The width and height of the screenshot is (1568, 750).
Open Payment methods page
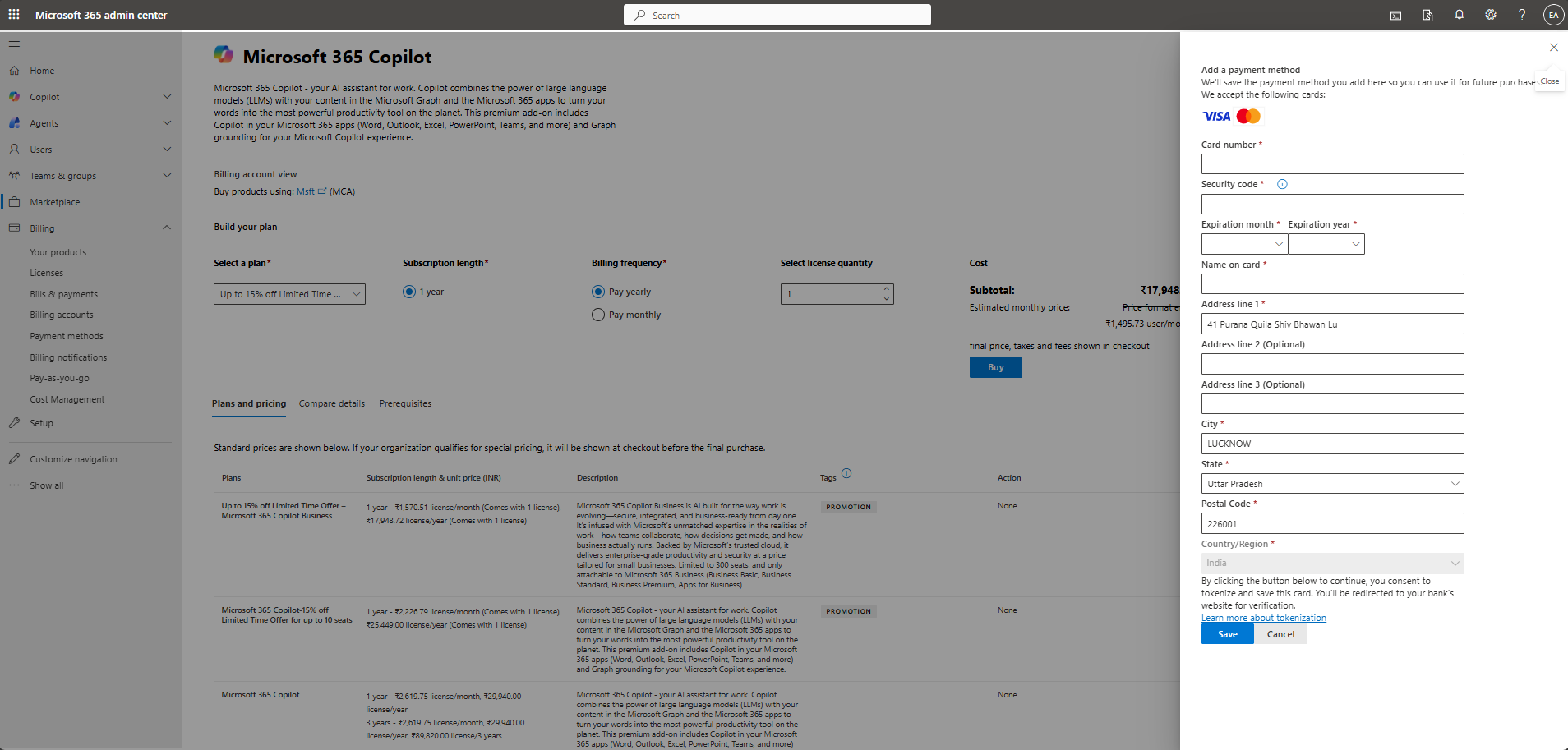(67, 336)
